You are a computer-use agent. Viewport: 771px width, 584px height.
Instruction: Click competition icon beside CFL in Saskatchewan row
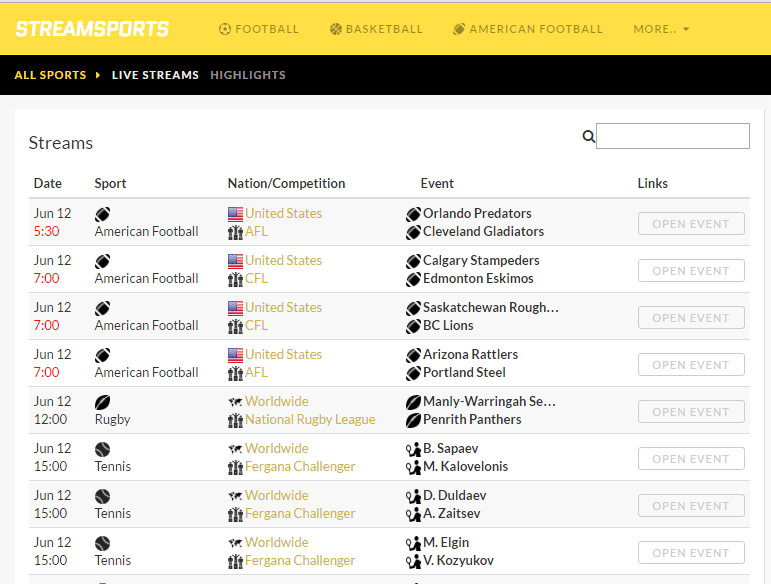[236, 326]
